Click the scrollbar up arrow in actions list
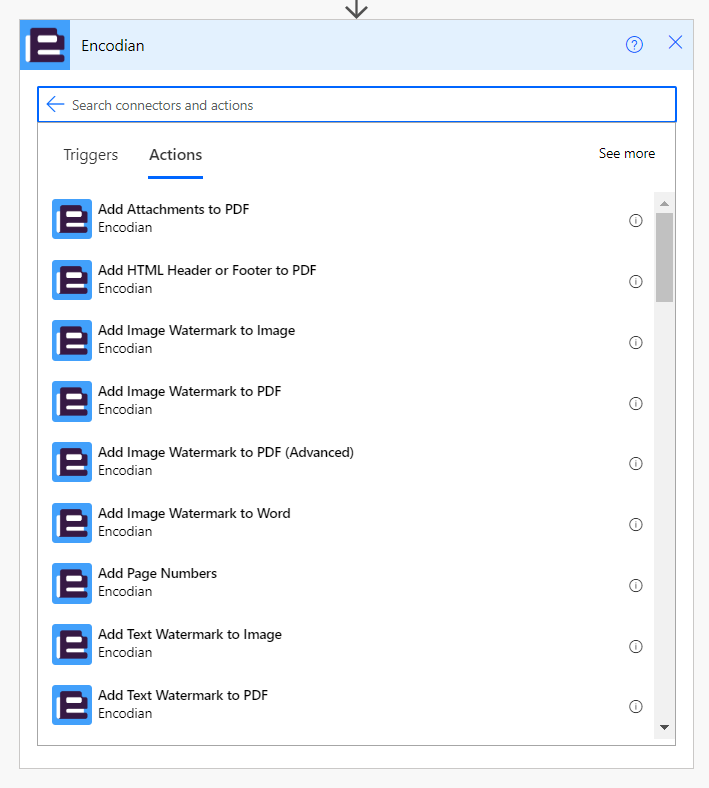 click(x=664, y=203)
